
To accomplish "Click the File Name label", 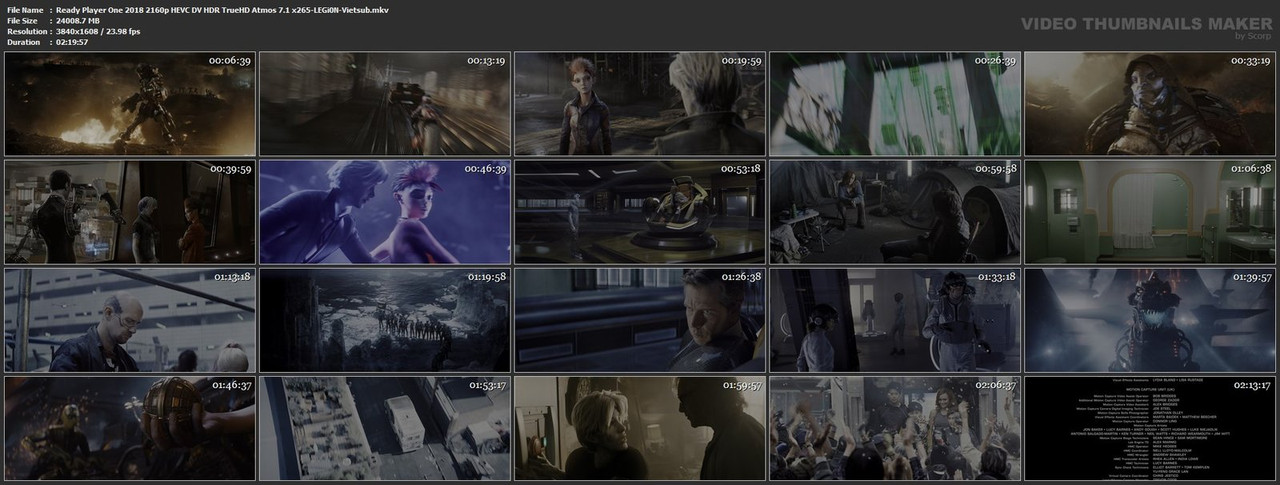I will (25, 9).
